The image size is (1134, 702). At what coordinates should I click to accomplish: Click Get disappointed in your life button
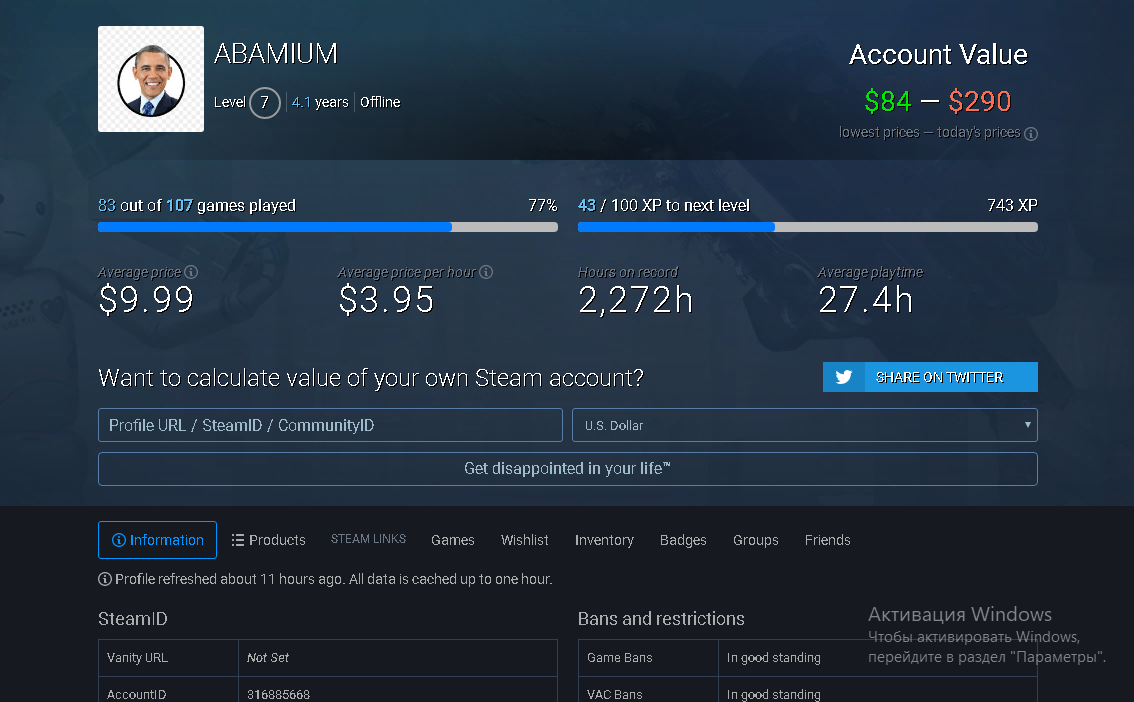coord(568,468)
